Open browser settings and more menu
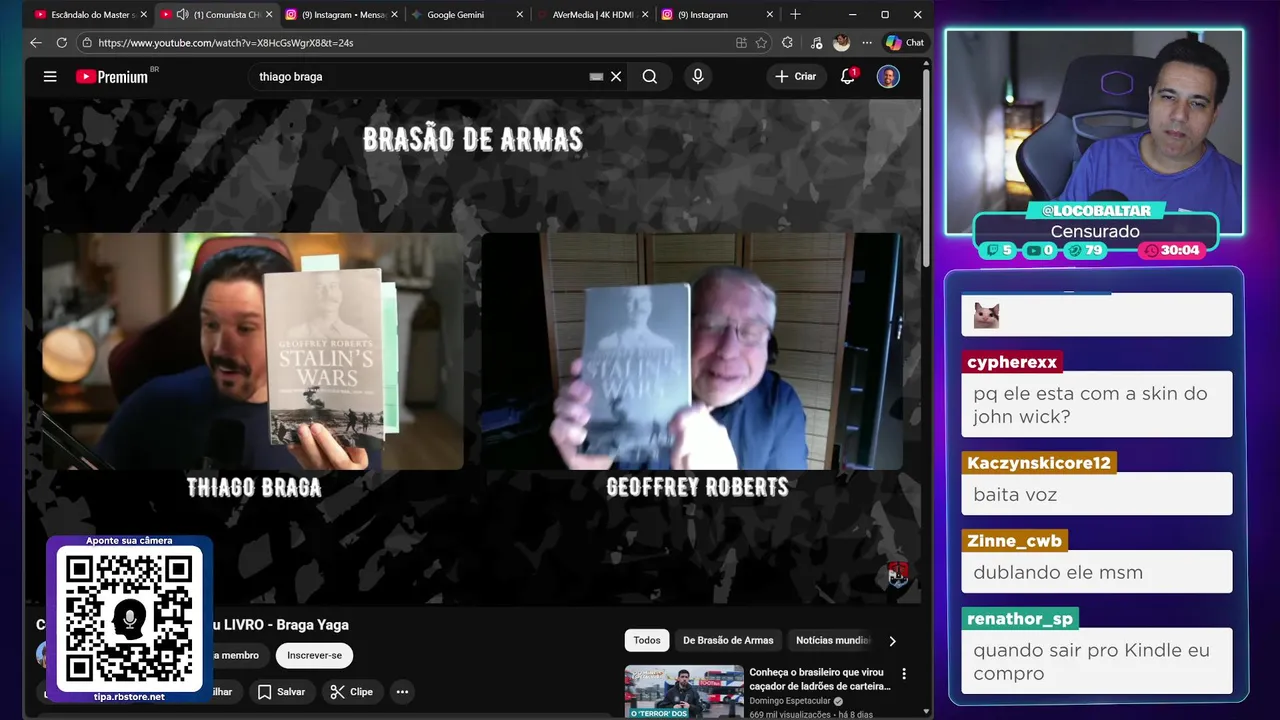Image resolution: width=1280 pixels, height=720 pixels. point(866,43)
